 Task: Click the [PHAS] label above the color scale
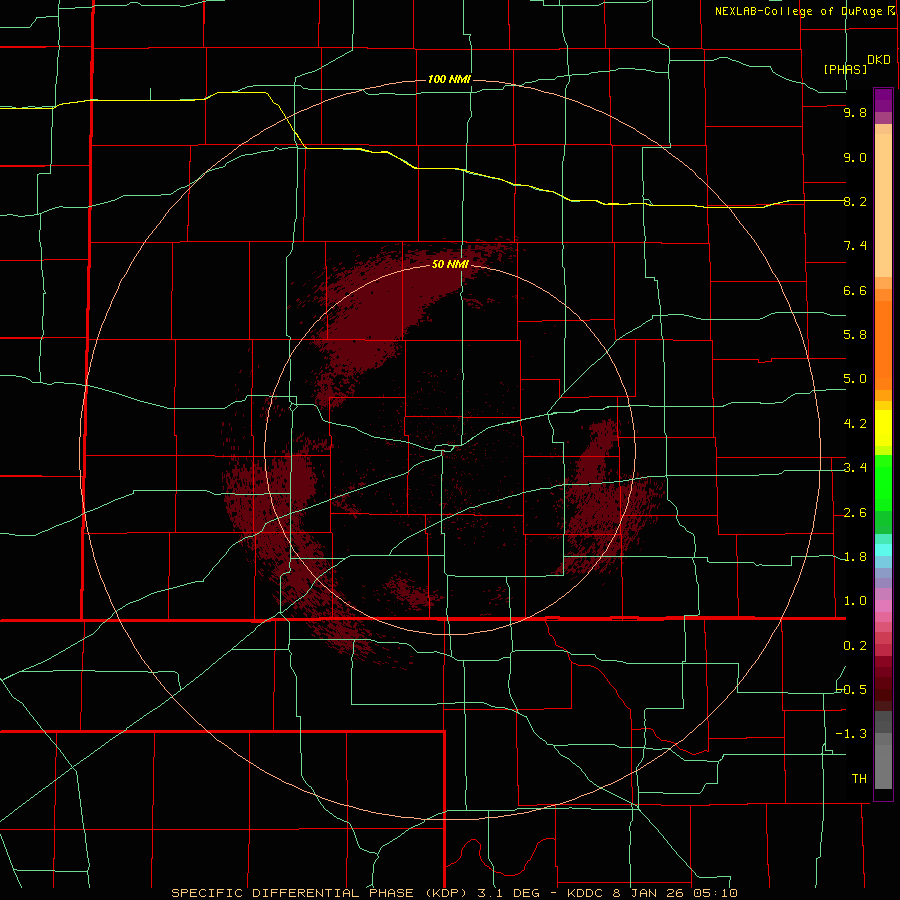click(x=845, y=69)
